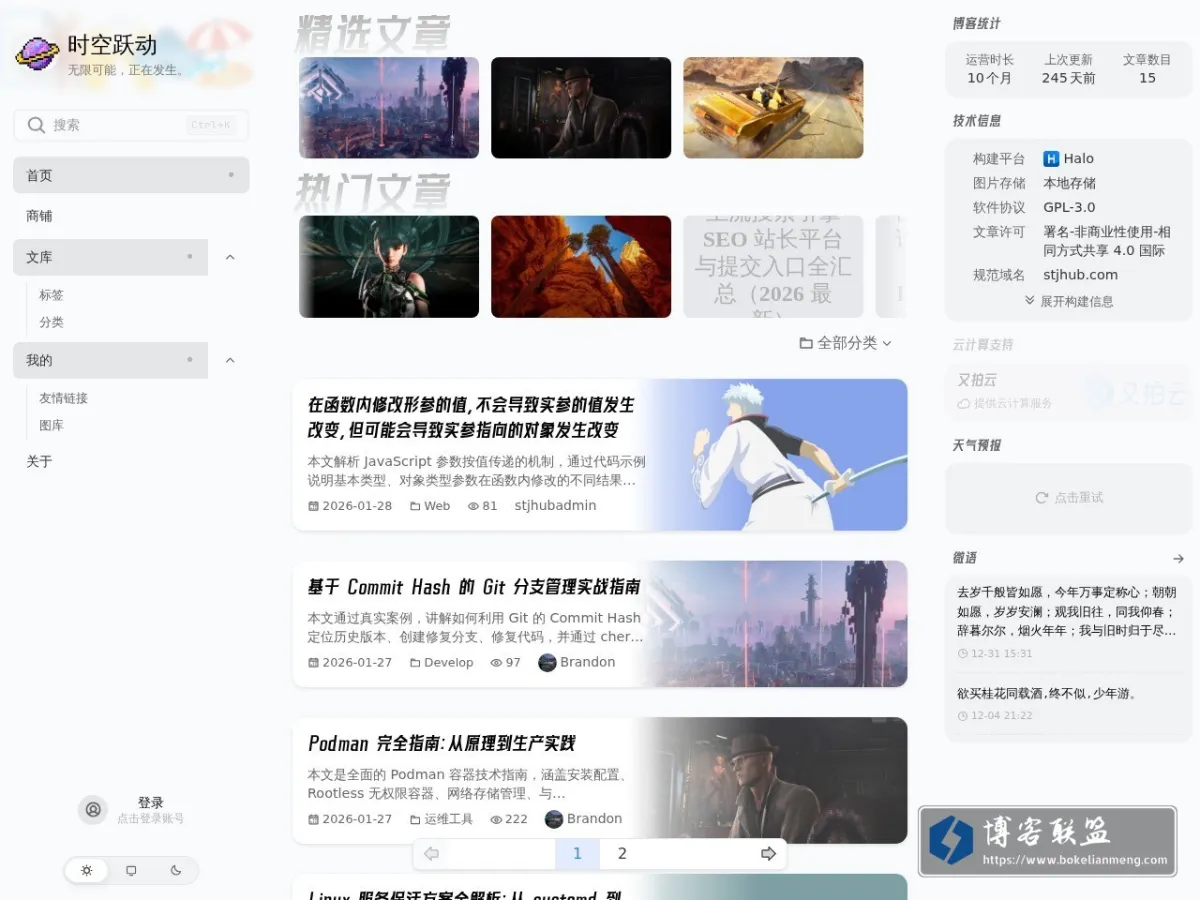Open the cyberpunk city featured thumbnail
Screen dimensions: 1200x900
pos(389,108)
